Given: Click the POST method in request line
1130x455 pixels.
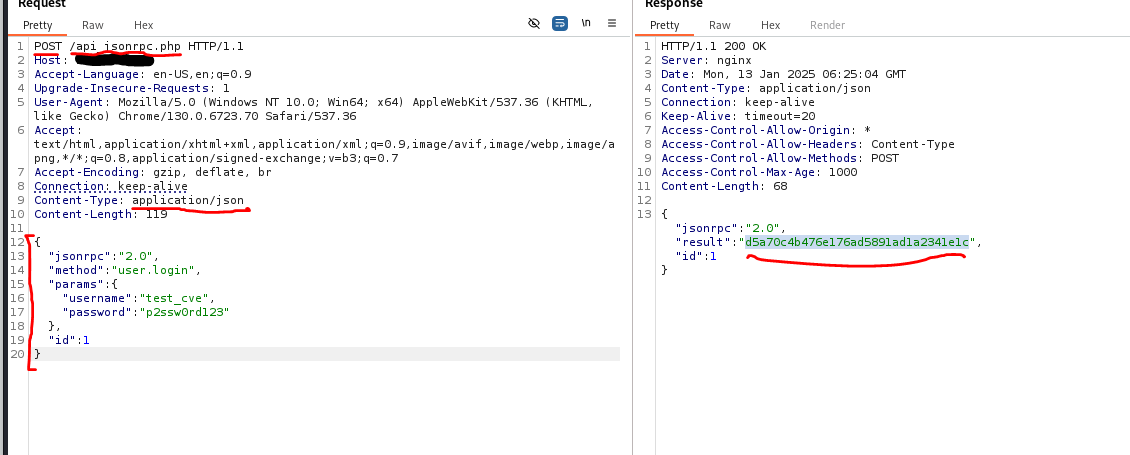Looking at the screenshot, I should coord(48,46).
